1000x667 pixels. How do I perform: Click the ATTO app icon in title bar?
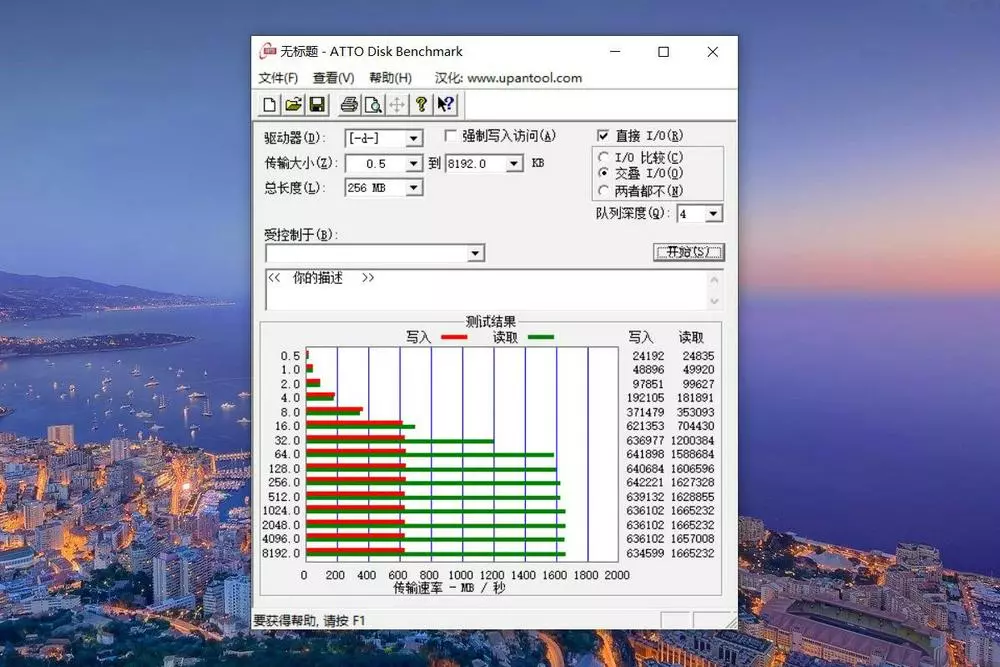pos(267,51)
